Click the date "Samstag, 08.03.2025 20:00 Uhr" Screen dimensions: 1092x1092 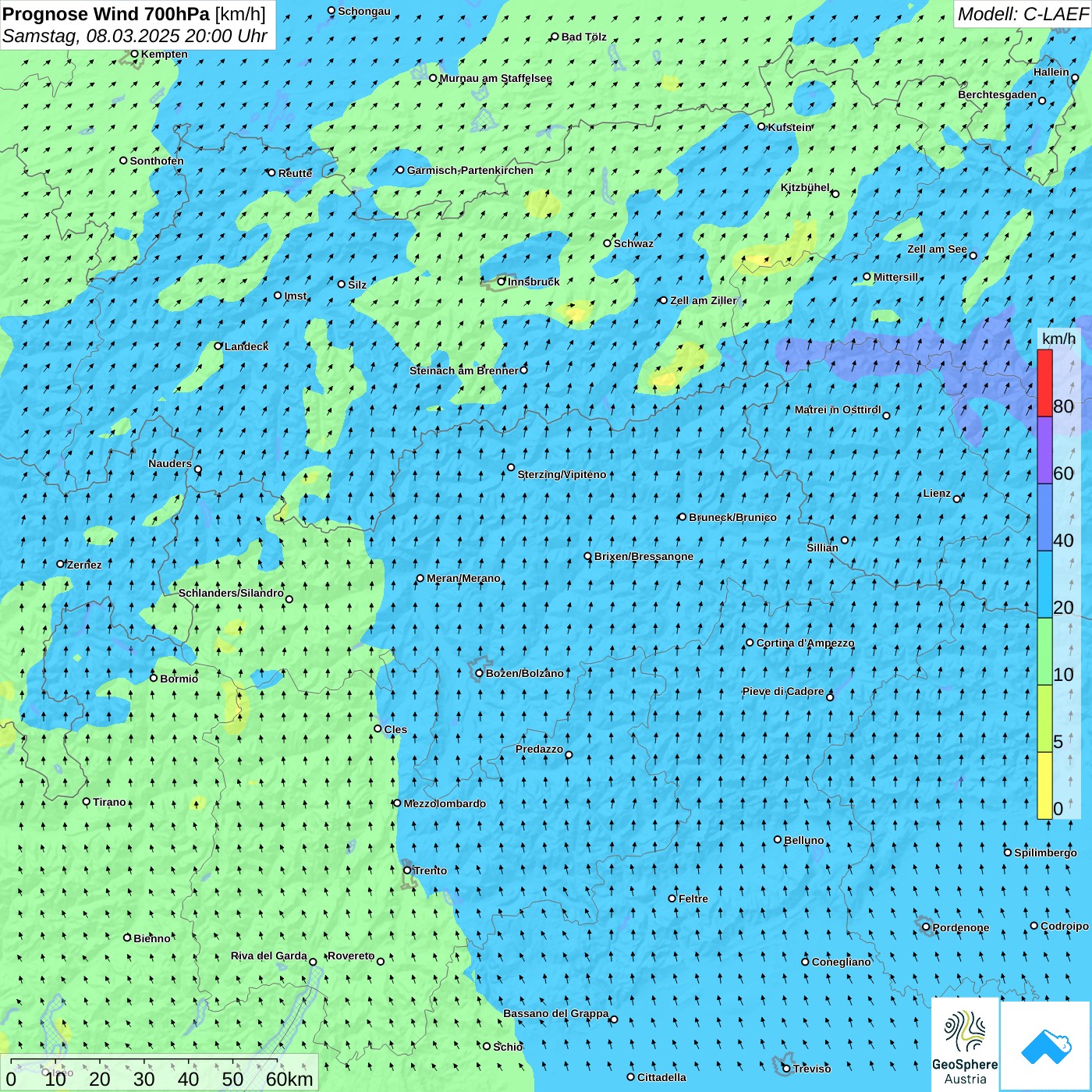click(x=135, y=36)
